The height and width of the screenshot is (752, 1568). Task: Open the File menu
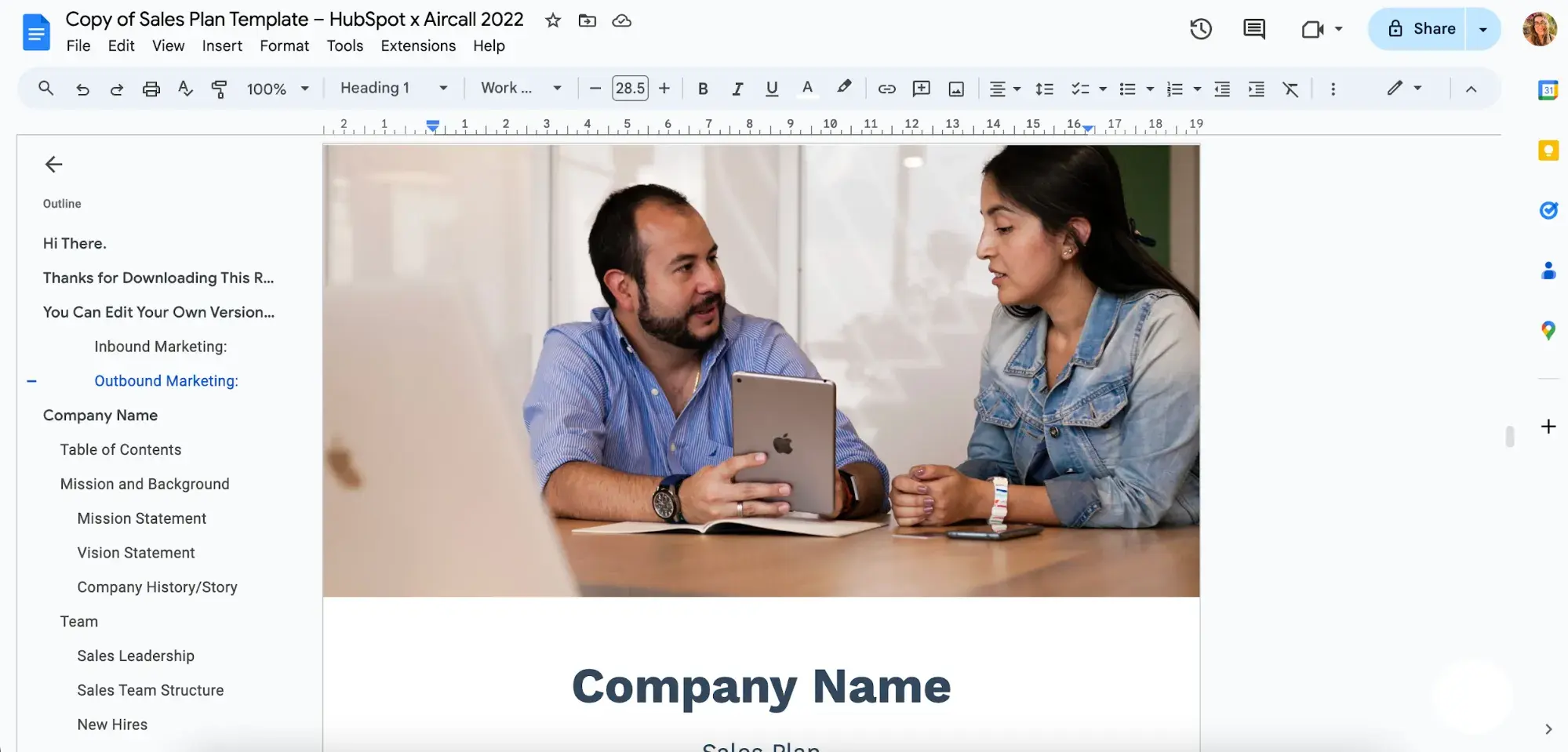[x=78, y=45]
